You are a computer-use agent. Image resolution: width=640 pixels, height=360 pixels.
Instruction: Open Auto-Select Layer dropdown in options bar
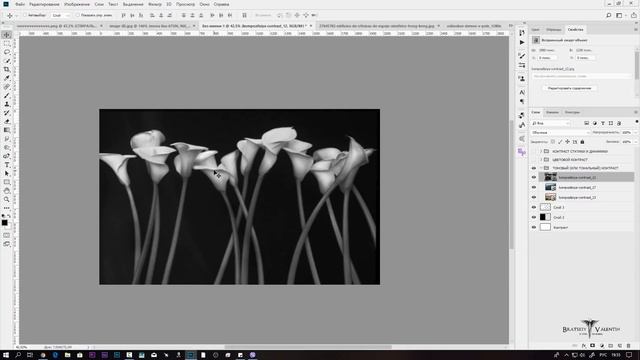coord(61,15)
